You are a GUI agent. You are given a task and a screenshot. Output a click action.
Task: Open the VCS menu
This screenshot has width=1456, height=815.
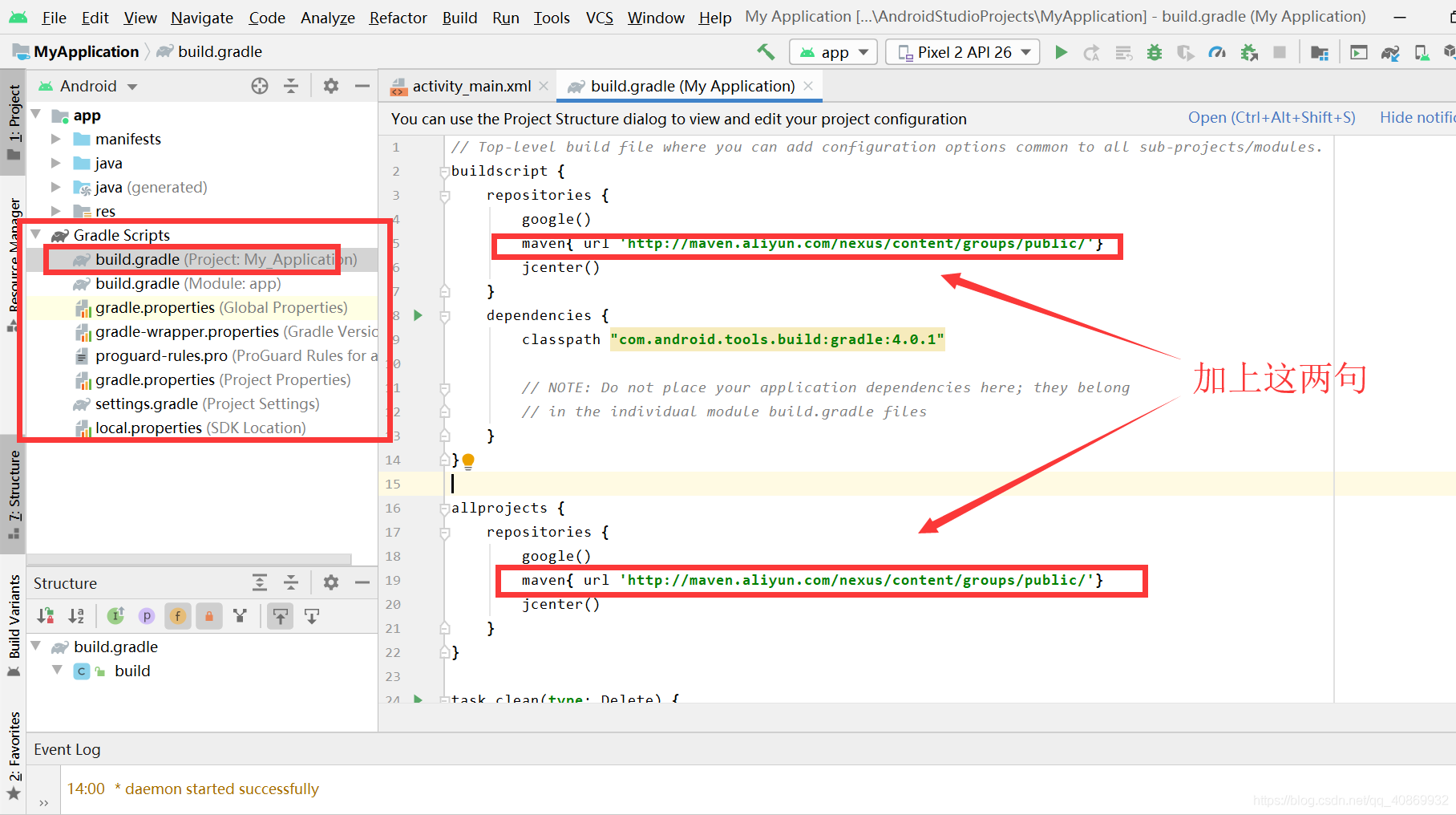coord(599,18)
